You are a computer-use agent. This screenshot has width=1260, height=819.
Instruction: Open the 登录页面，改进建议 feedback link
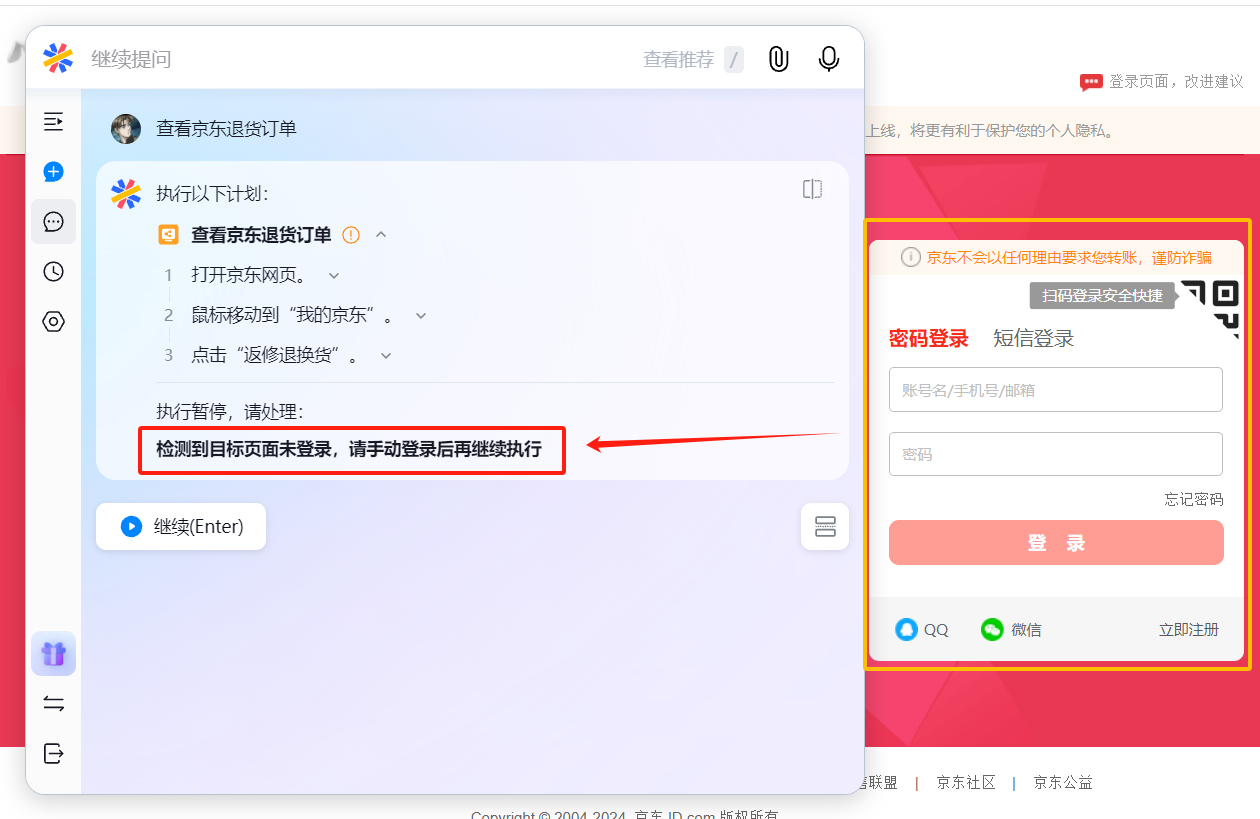(1176, 82)
